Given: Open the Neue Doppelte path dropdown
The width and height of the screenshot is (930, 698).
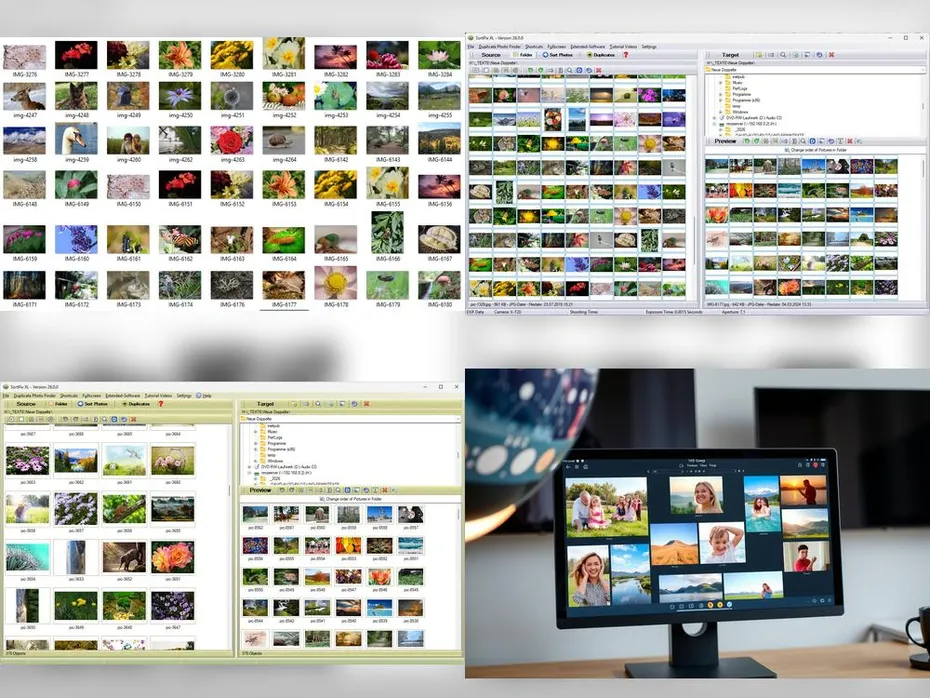Looking at the screenshot, I should click(x=922, y=68).
